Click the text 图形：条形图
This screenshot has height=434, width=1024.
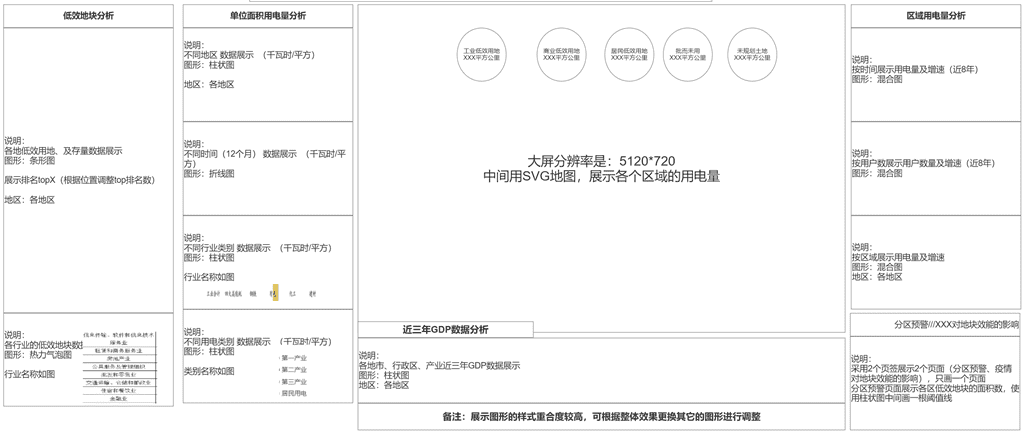pos(30,160)
